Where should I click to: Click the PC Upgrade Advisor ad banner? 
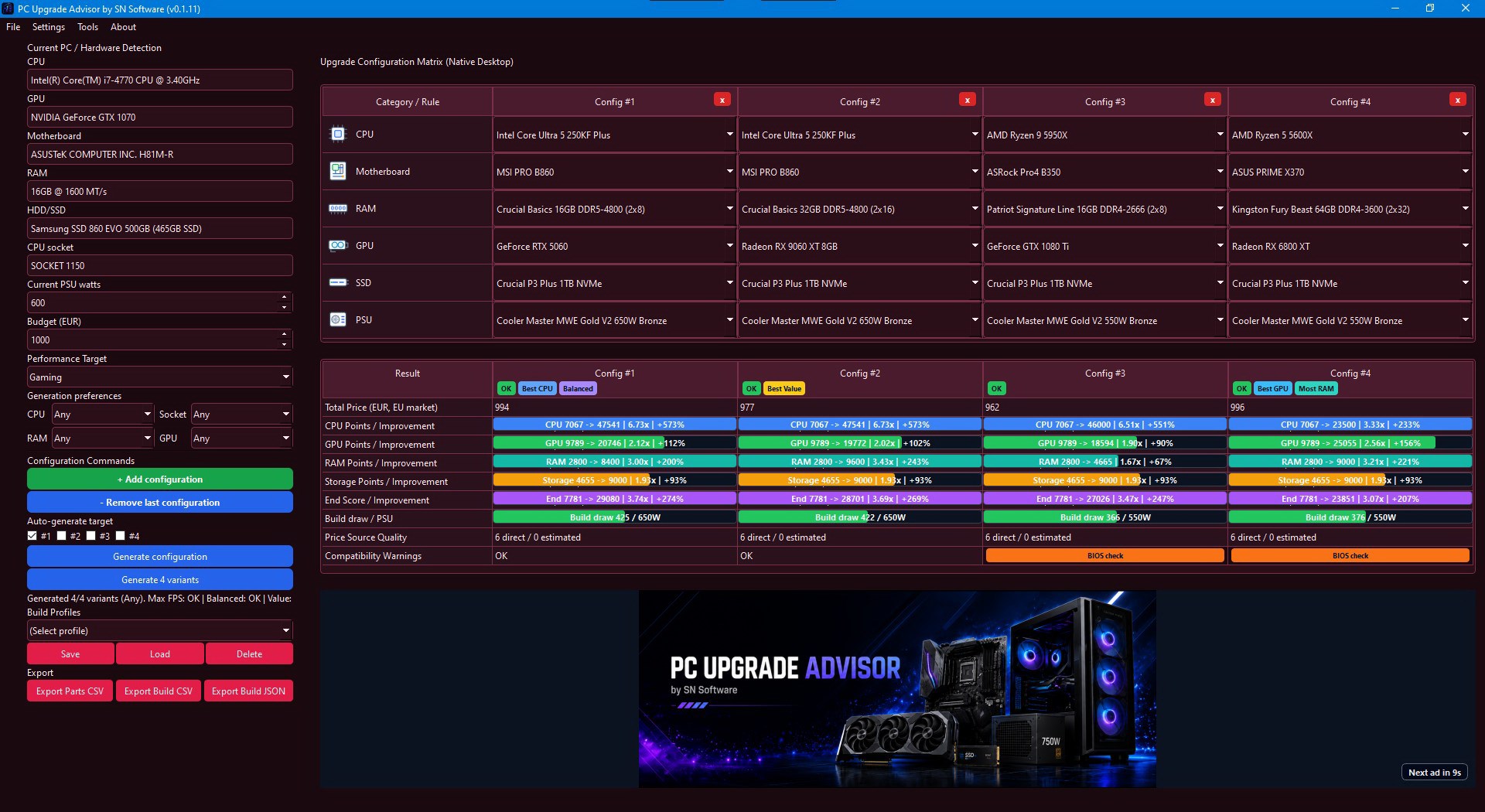[897, 689]
